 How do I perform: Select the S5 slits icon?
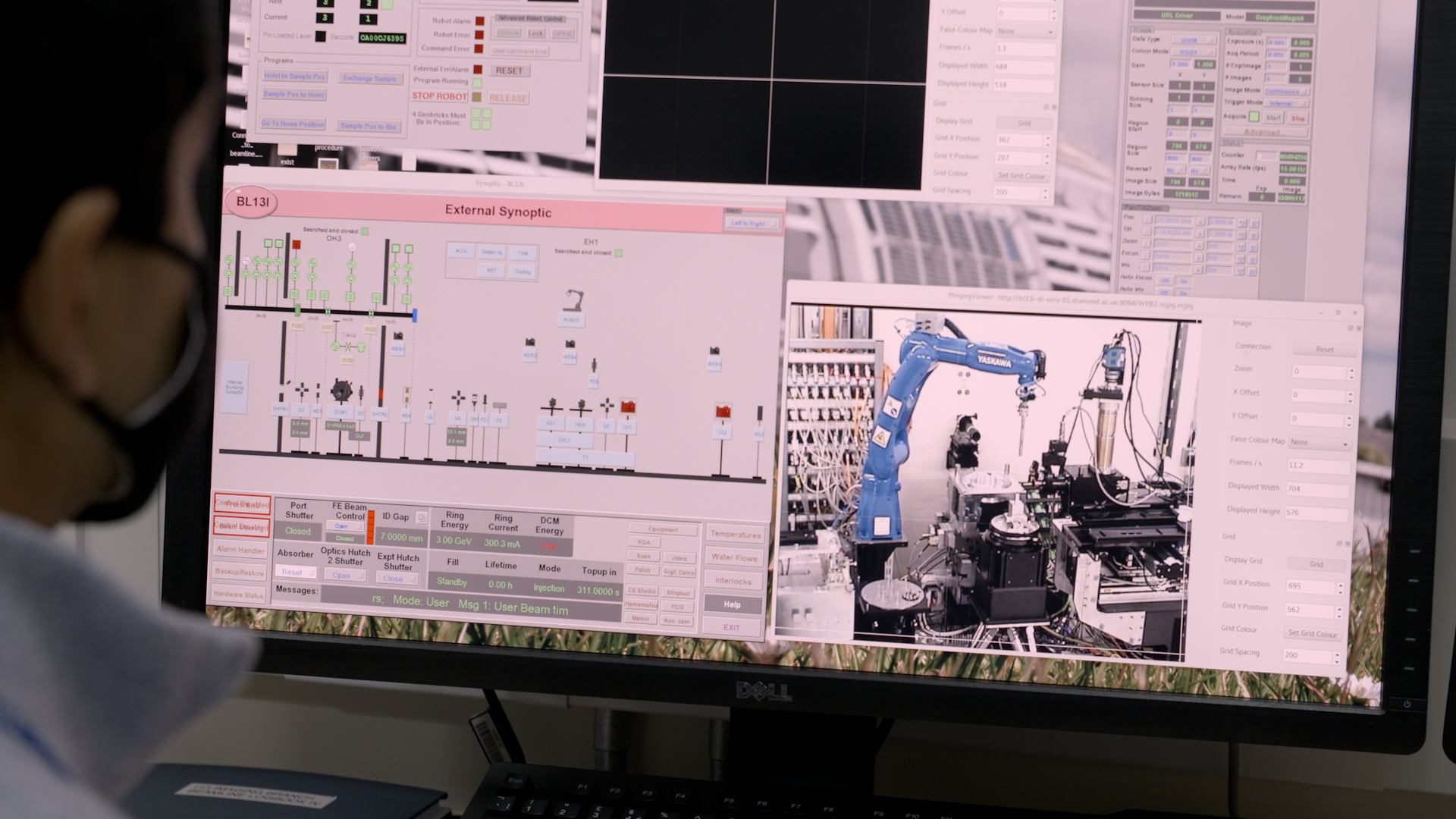point(607,405)
